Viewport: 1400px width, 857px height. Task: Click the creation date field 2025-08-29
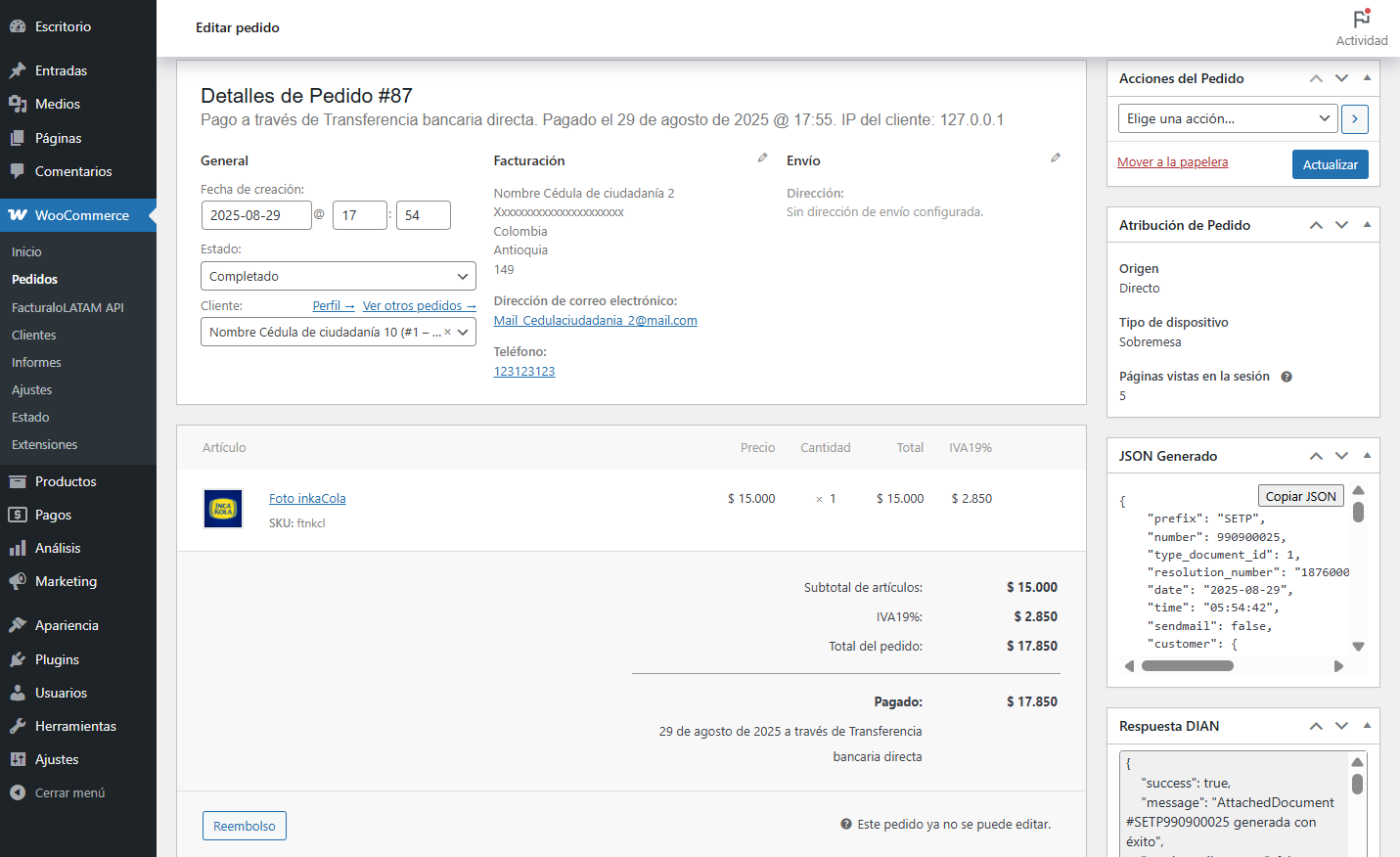[256, 215]
